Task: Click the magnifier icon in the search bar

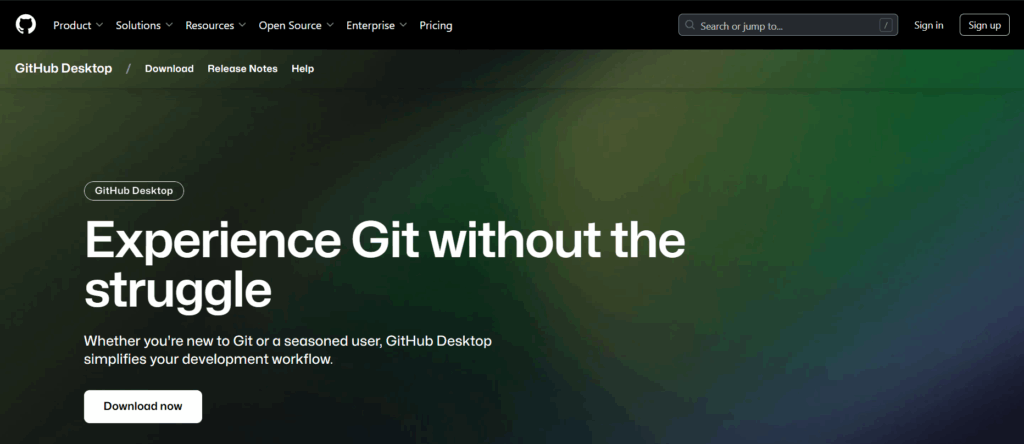Action: click(690, 25)
